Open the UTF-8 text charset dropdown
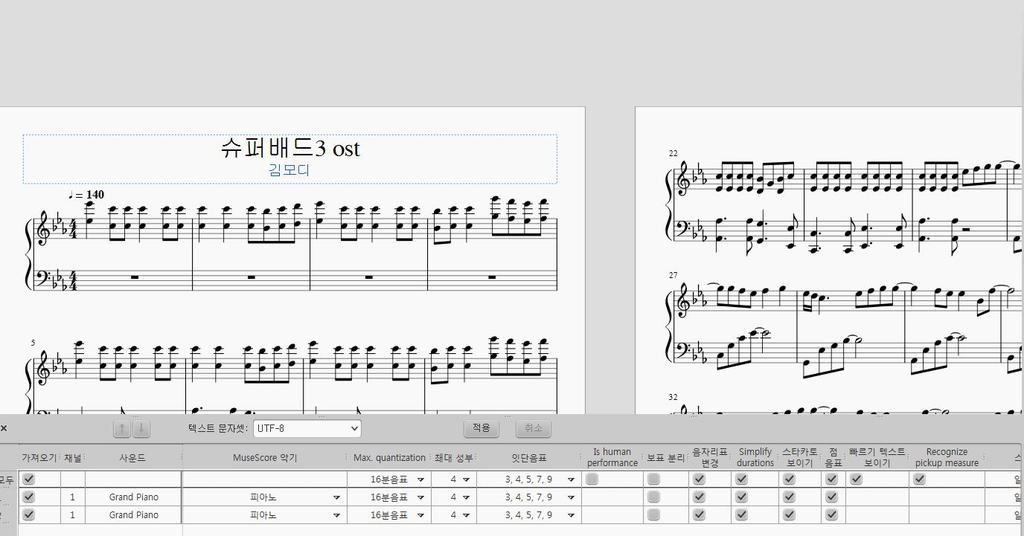Image resolution: width=1024 pixels, height=536 pixels. click(307, 428)
